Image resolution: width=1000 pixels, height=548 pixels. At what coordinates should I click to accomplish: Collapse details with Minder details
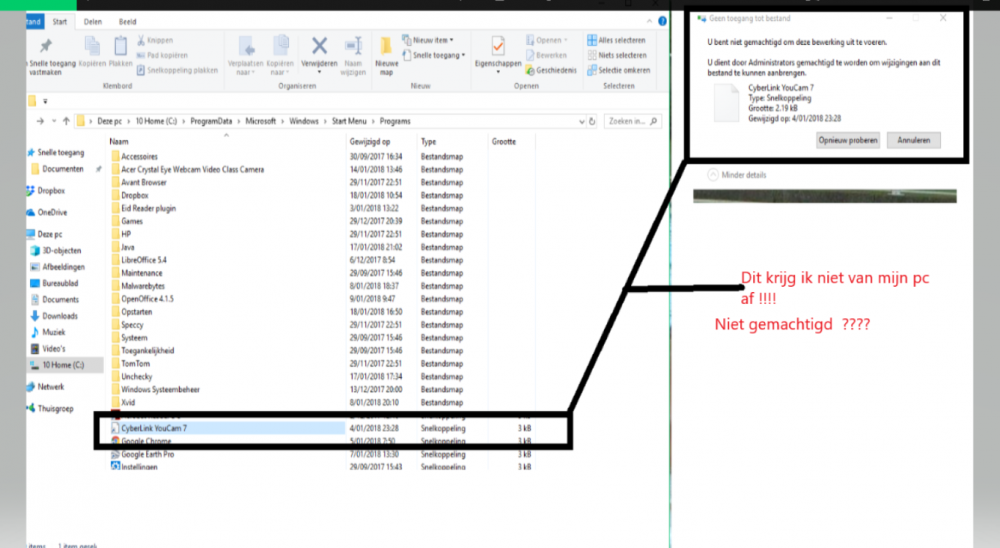point(737,175)
